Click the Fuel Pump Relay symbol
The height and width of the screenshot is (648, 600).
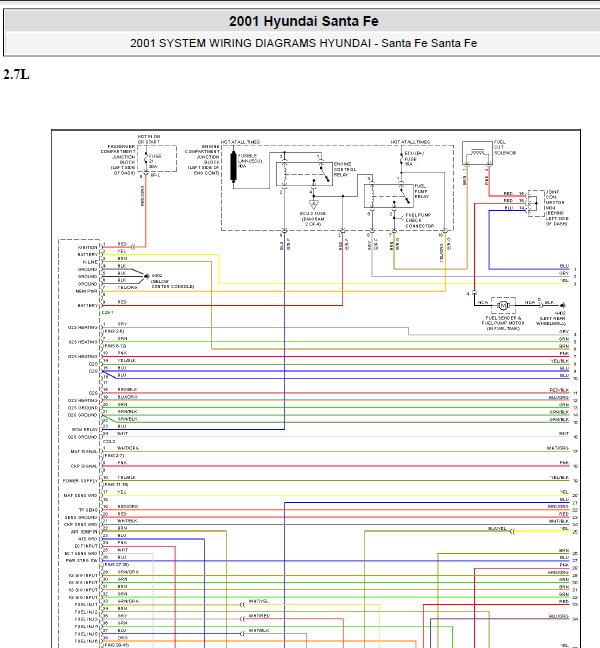pyautogui.click(x=388, y=196)
